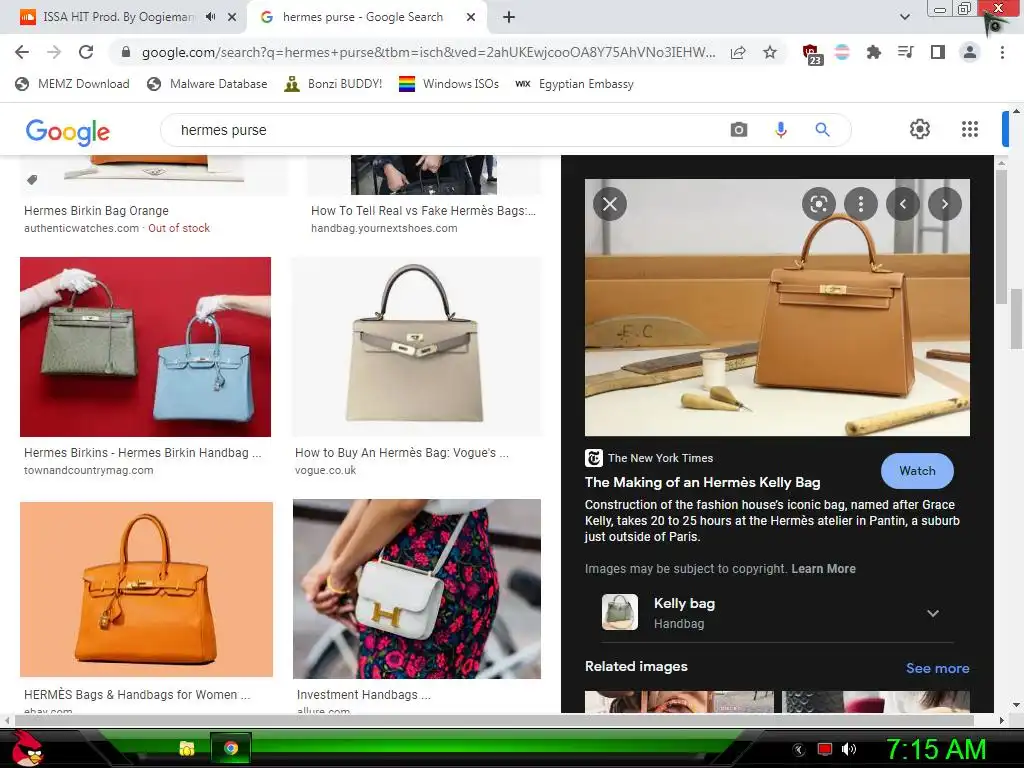The height and width of the screenshot is (768, 1024).
Task: Click the browser forward arrow
Action: point(54,52)
